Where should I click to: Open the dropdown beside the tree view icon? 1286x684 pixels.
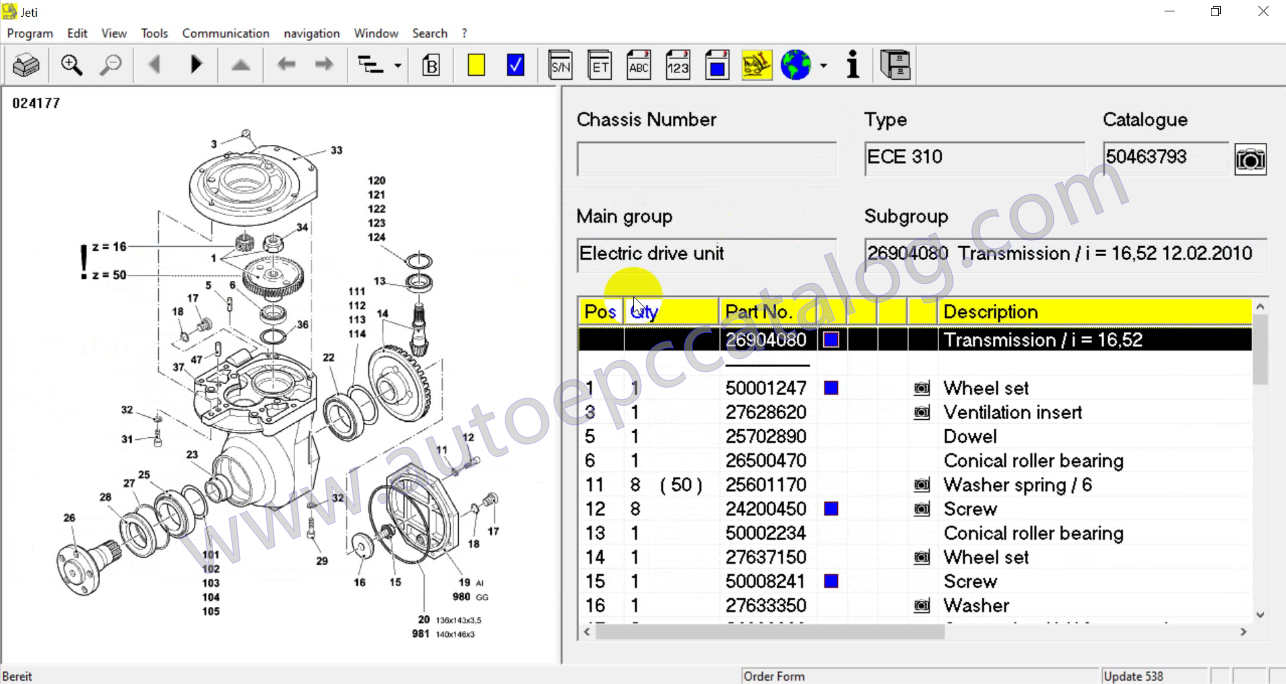click(396, 65)
